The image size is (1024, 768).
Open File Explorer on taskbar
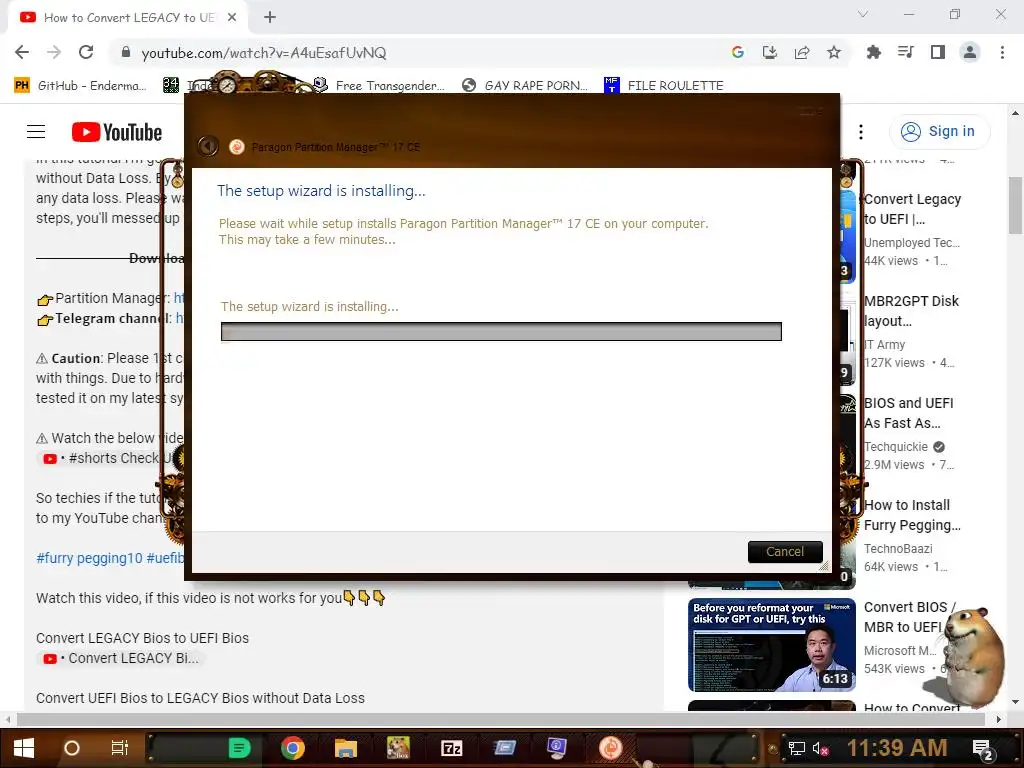tap(345, 748)
